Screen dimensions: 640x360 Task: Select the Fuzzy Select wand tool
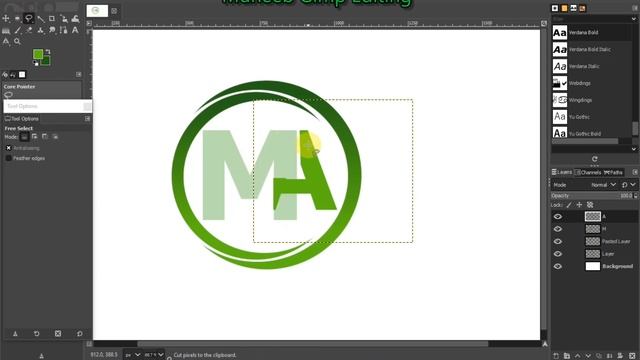(x=41, y=18)
